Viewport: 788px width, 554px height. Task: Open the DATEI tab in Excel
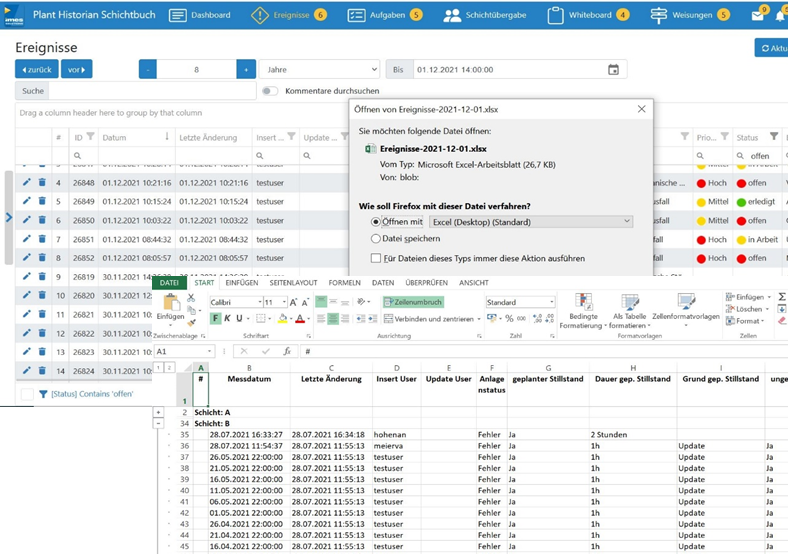(169, 283)
